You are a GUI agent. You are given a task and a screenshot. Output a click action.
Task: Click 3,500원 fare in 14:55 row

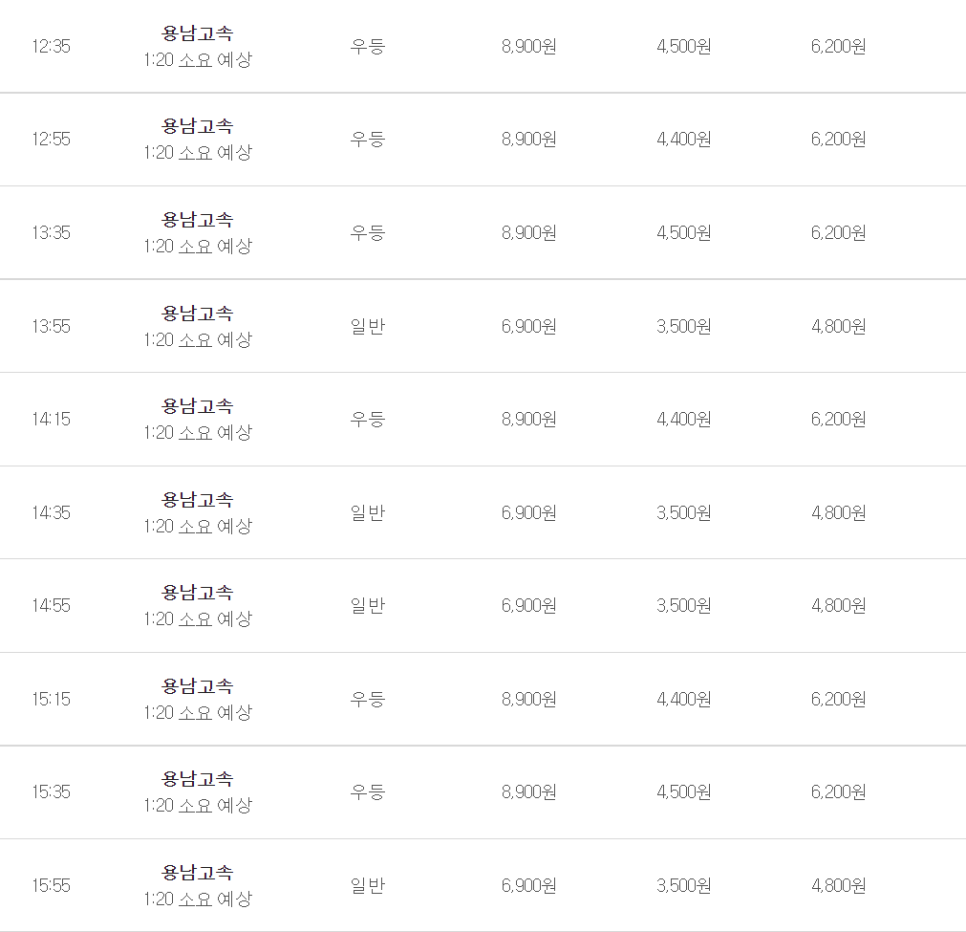684,606
